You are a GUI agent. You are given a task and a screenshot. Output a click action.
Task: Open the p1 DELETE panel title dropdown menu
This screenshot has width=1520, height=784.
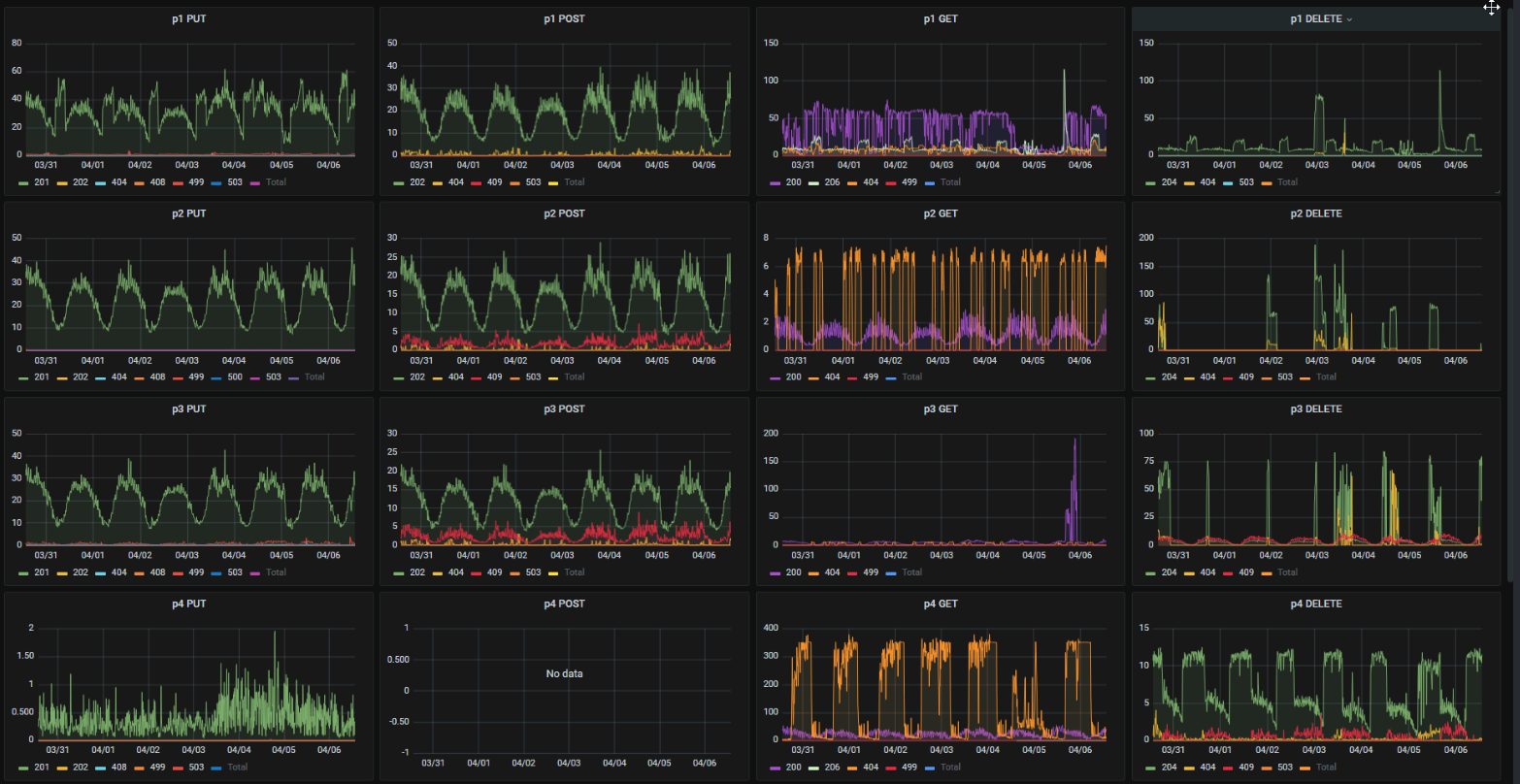tap(1321, 19)
